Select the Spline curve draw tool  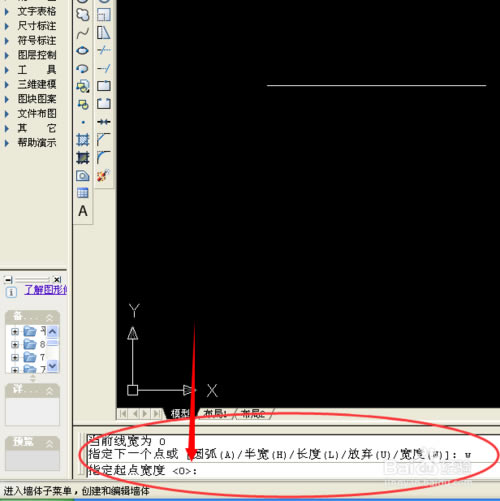click(83, 33)
